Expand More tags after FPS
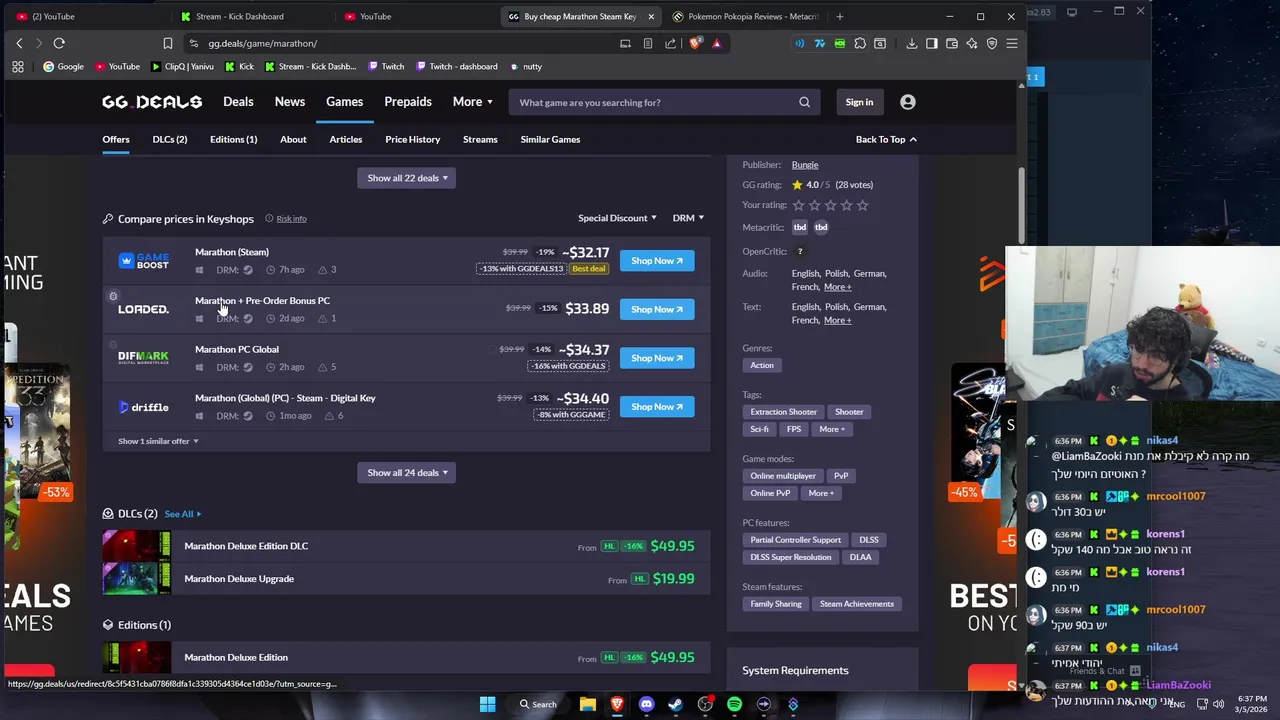This screenshot has width=1280, height=720. 831,429
